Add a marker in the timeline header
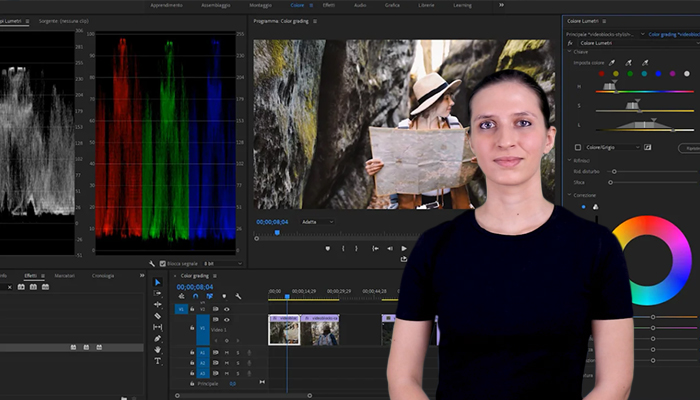The image size is (700, 400). (x=224, y=296)
